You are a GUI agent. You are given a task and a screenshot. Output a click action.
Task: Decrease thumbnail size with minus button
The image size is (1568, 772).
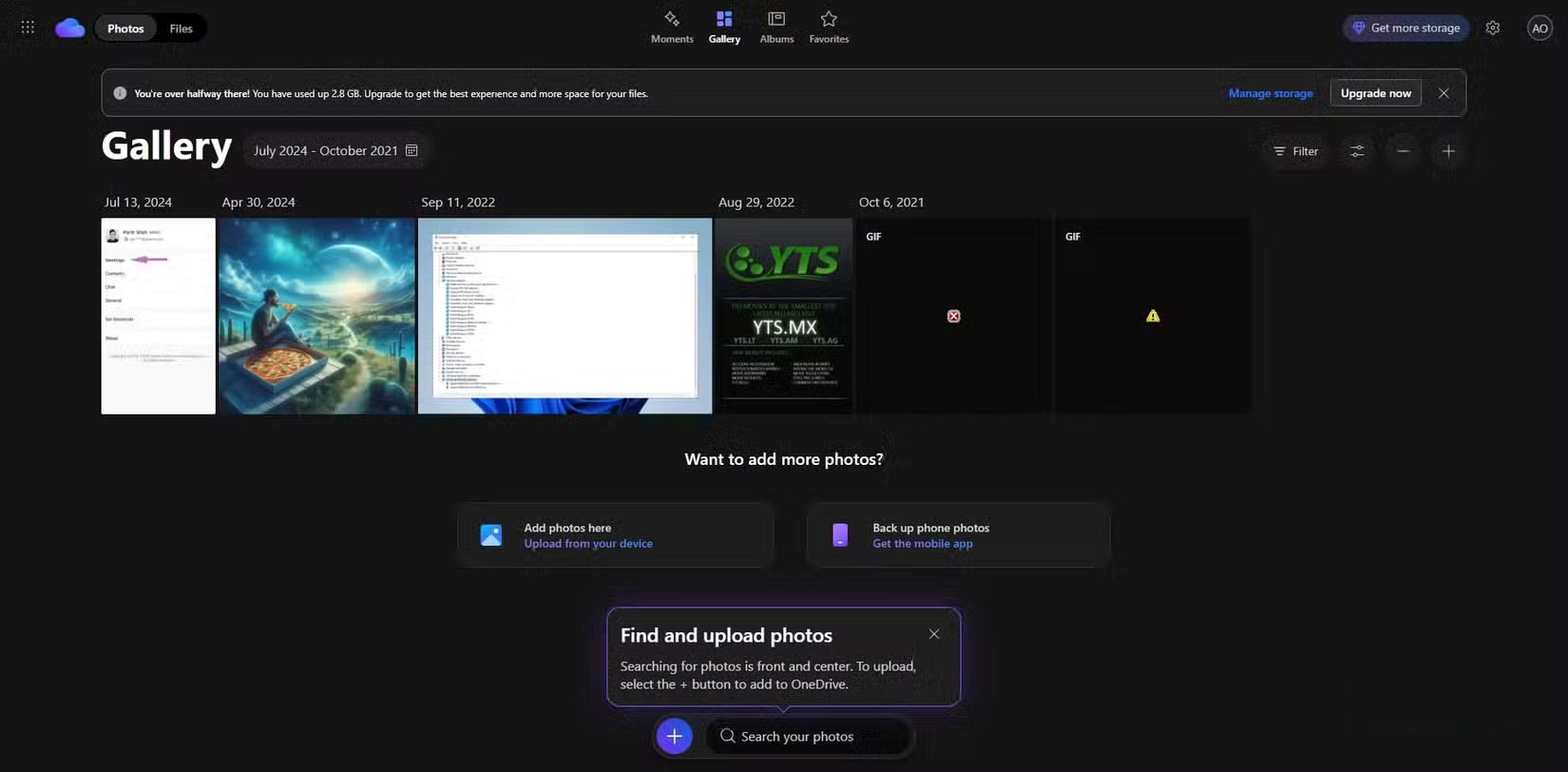[1403, 151]
